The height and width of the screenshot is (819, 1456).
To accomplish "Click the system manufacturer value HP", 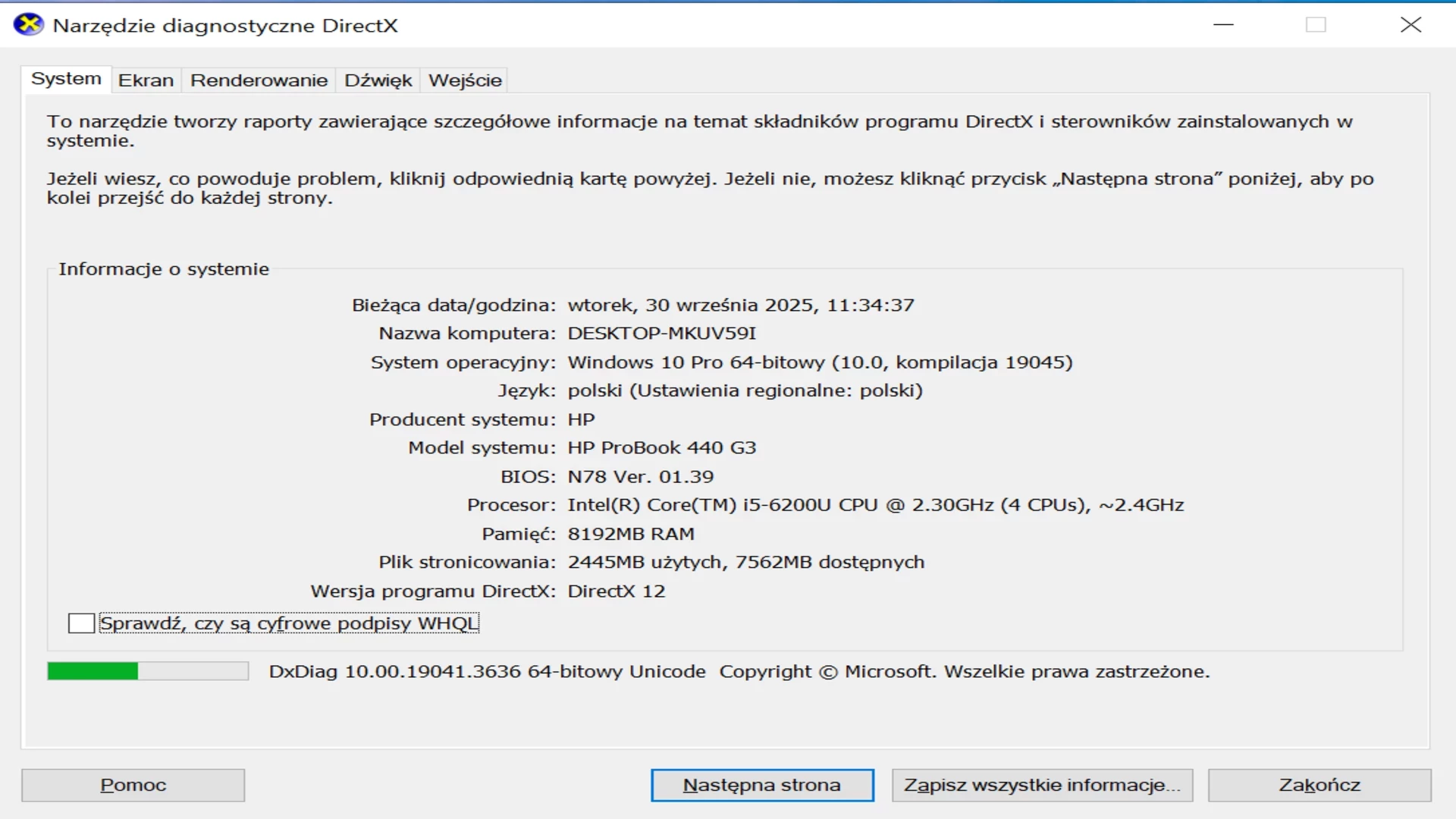I will 582,419.
